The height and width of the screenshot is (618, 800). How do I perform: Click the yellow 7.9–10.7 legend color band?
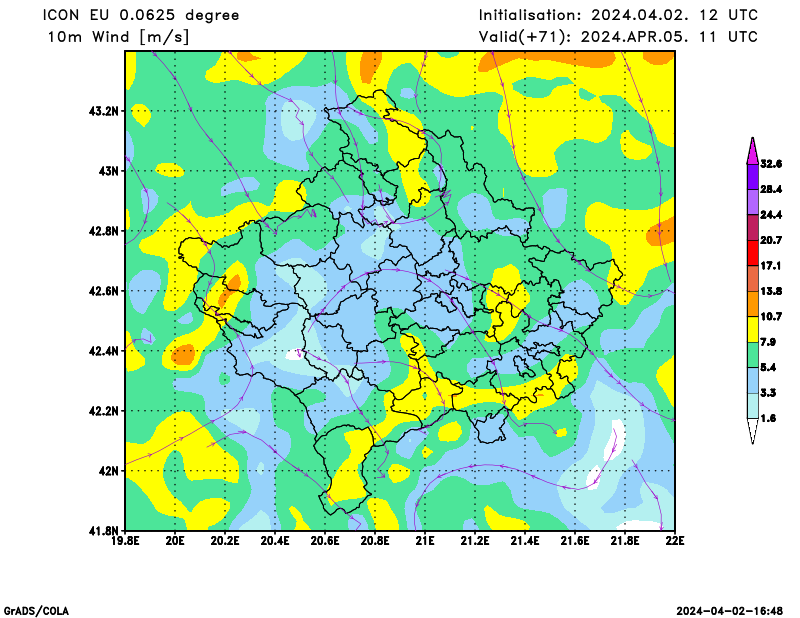(x=753, y=330)
